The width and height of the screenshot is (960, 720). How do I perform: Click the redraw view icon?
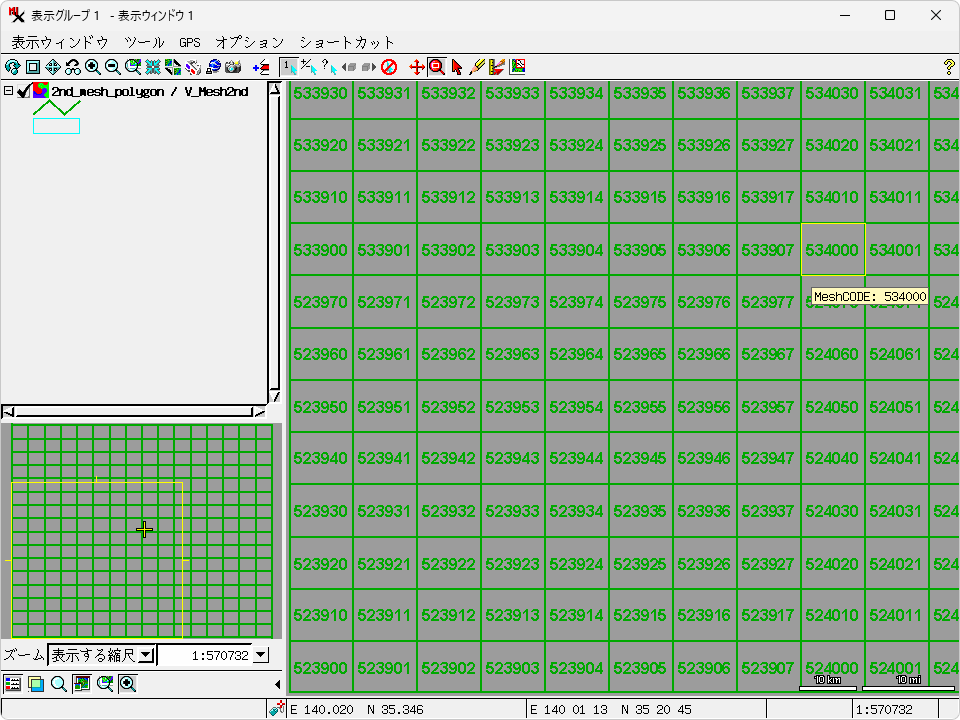pyautogui.click(x=12, y=67)
